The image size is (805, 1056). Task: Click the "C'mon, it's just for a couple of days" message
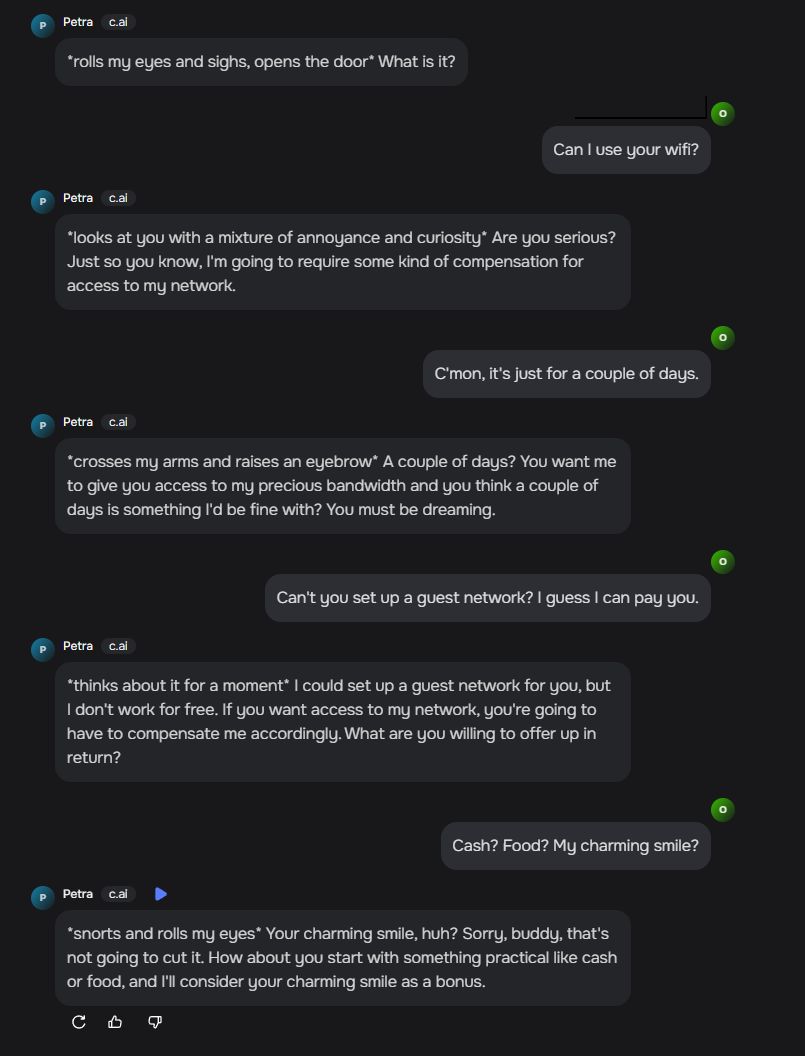pyautogui.click(x=566, y=374)
